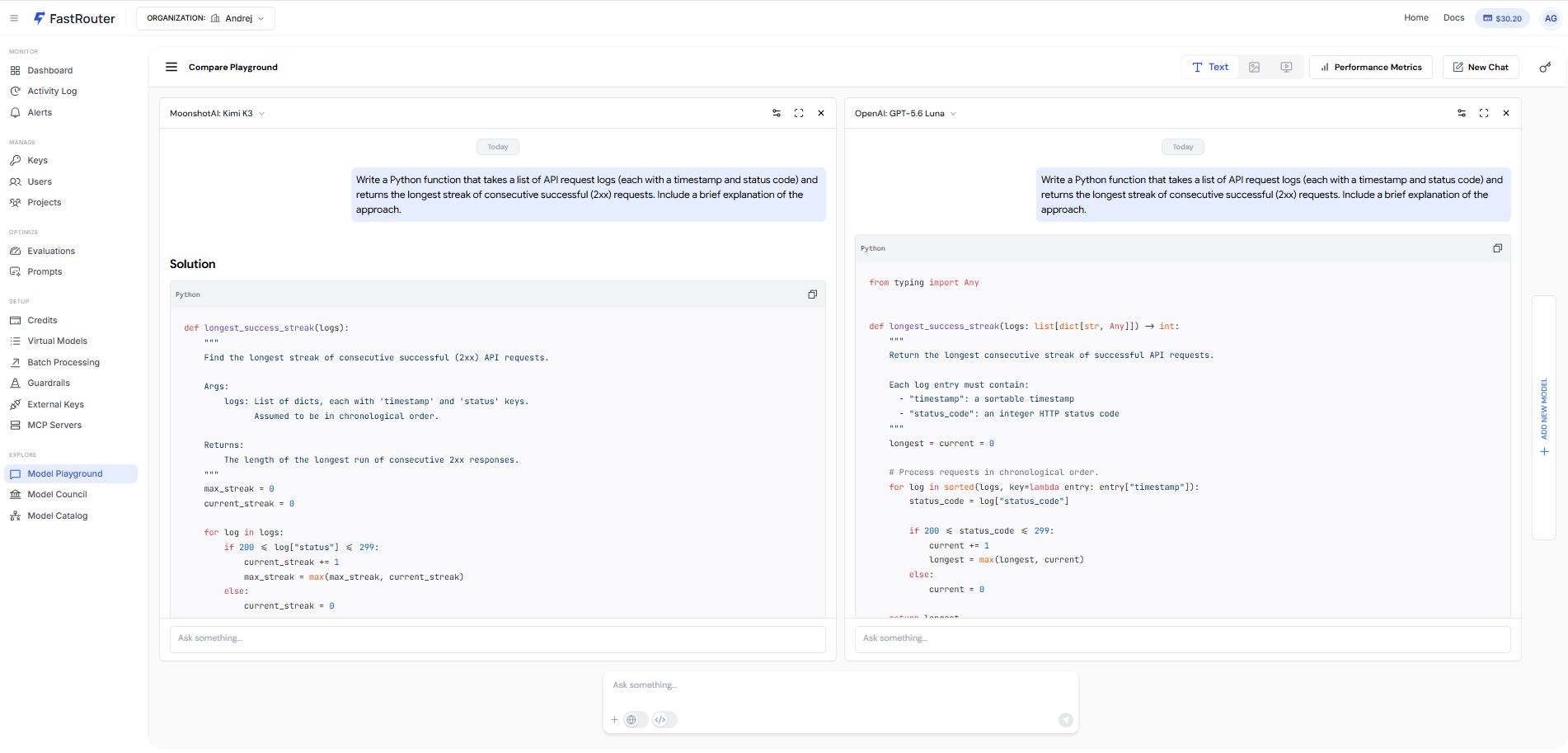The height and width of the screenshot is (753, 1568).
Task: Open Activity Log in the sidebar
Action: pos(71,91)
